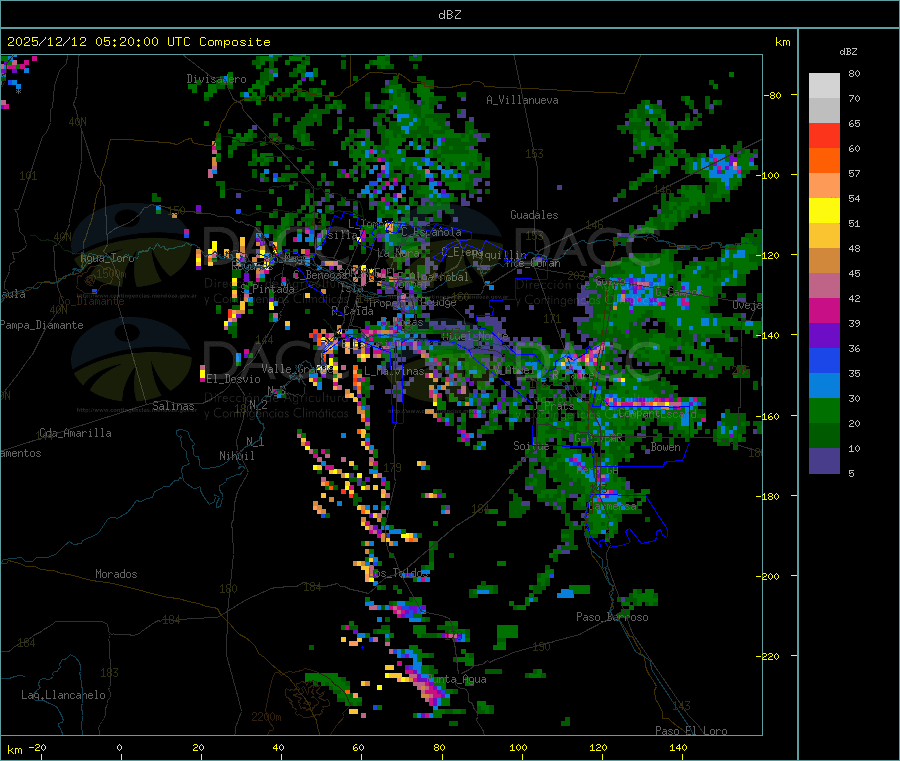Click the A_Villanueva map label
The image size is (900, 761).
[522, 100]
